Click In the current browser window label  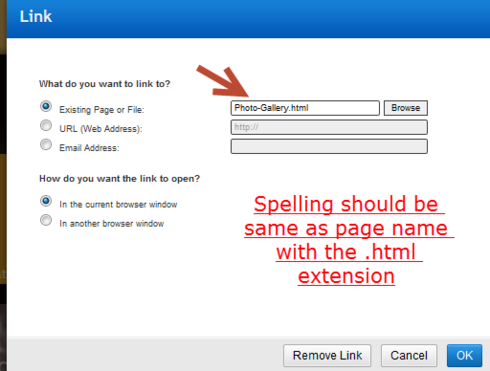click(118, 204)
